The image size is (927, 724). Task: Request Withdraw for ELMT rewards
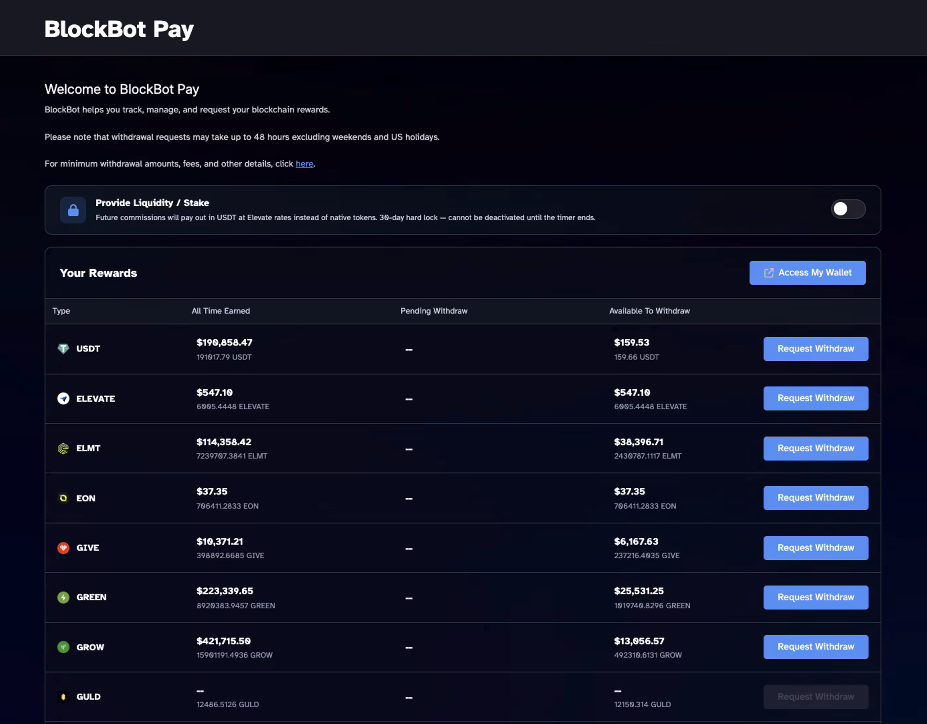pyautogui.click(x=816, y=449)
